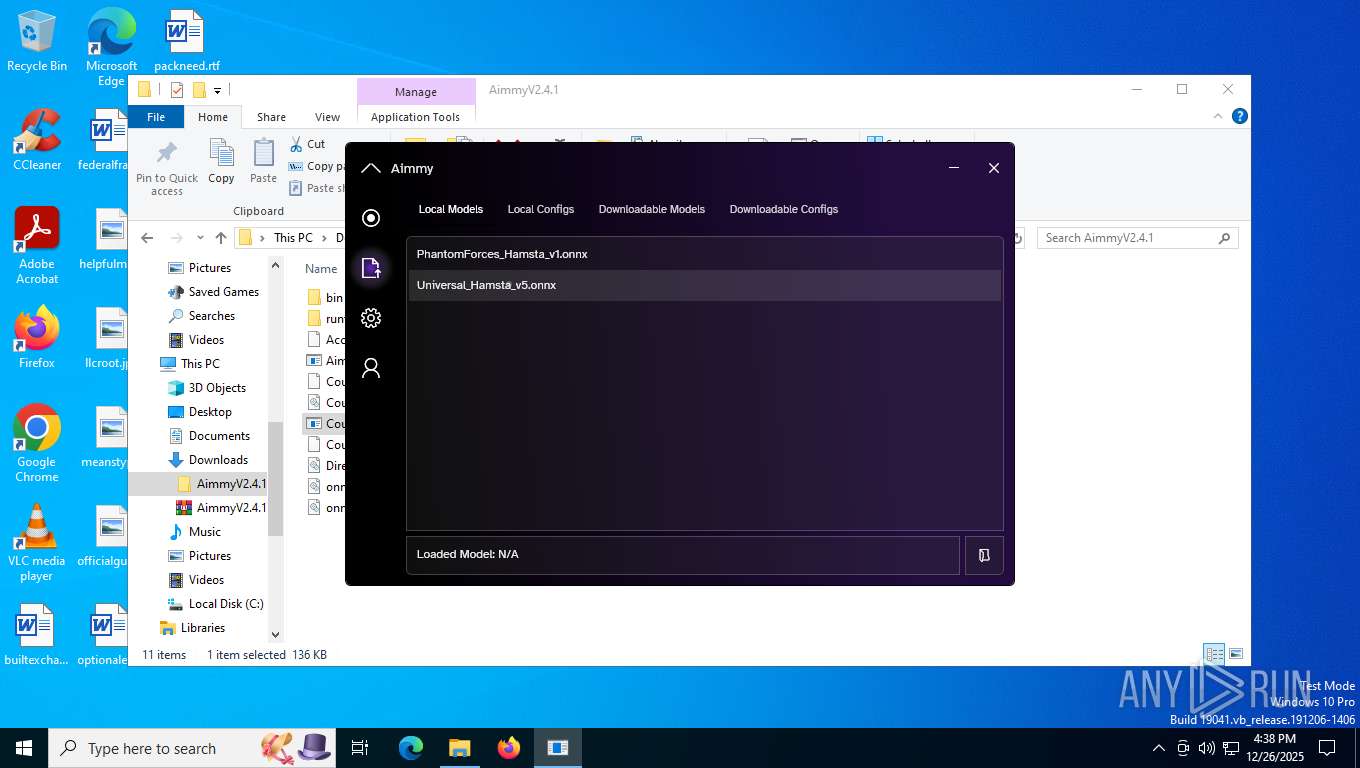
Task: Click taskbar search box
Action: (192, 748)
